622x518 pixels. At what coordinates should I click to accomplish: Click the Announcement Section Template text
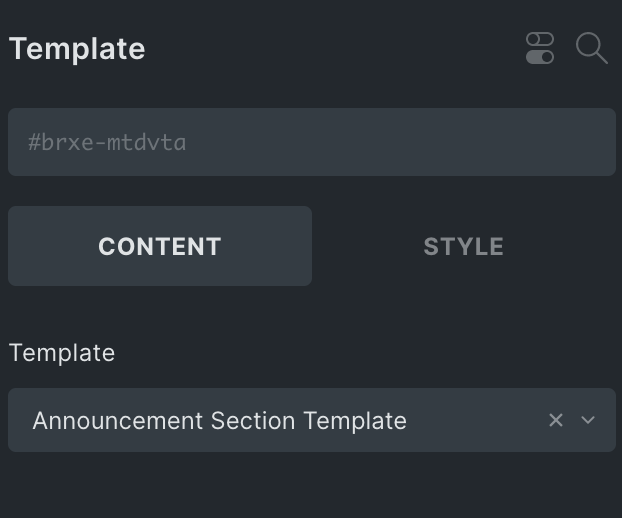tap(220, 420)
